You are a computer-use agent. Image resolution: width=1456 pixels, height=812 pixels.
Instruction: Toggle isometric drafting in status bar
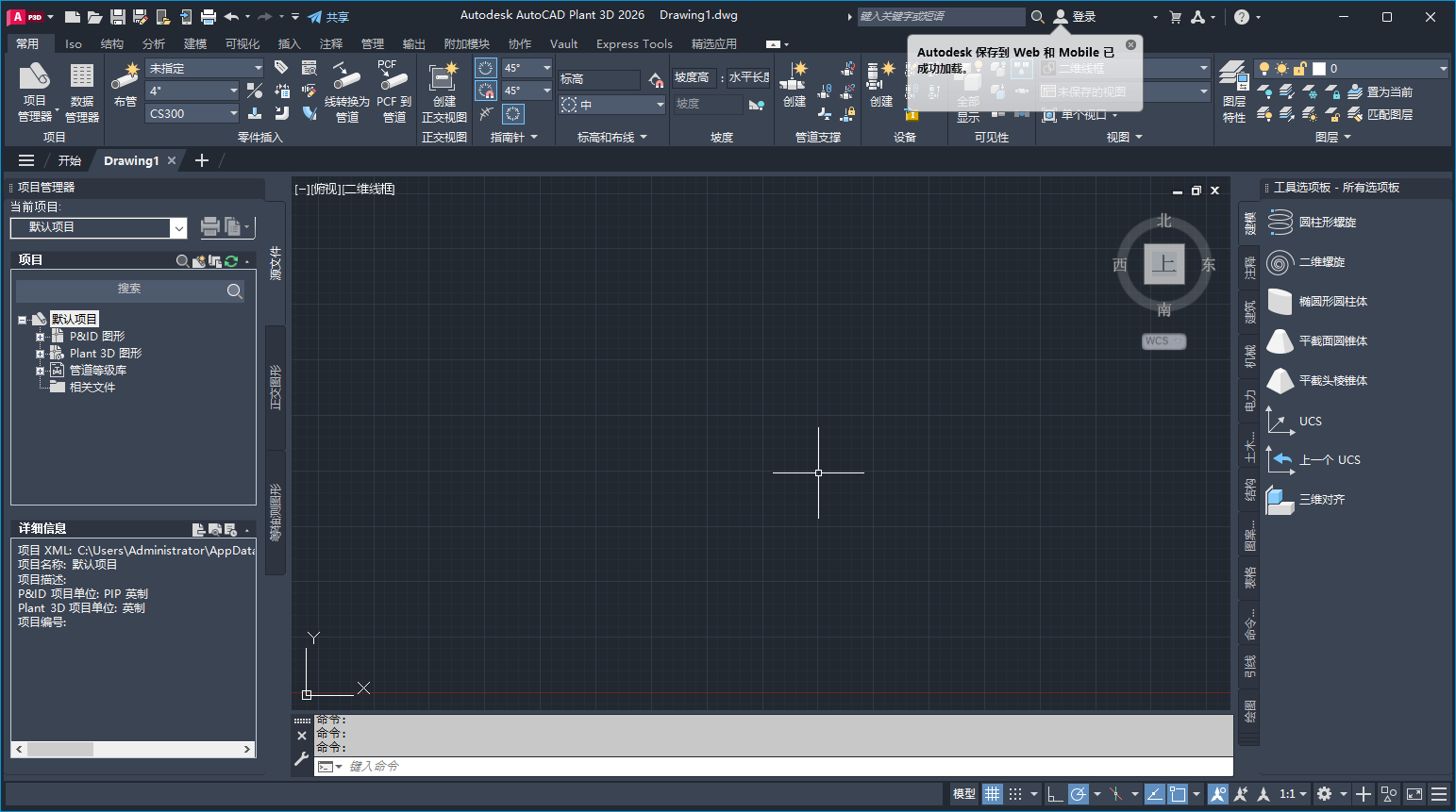coord(1116,794)
